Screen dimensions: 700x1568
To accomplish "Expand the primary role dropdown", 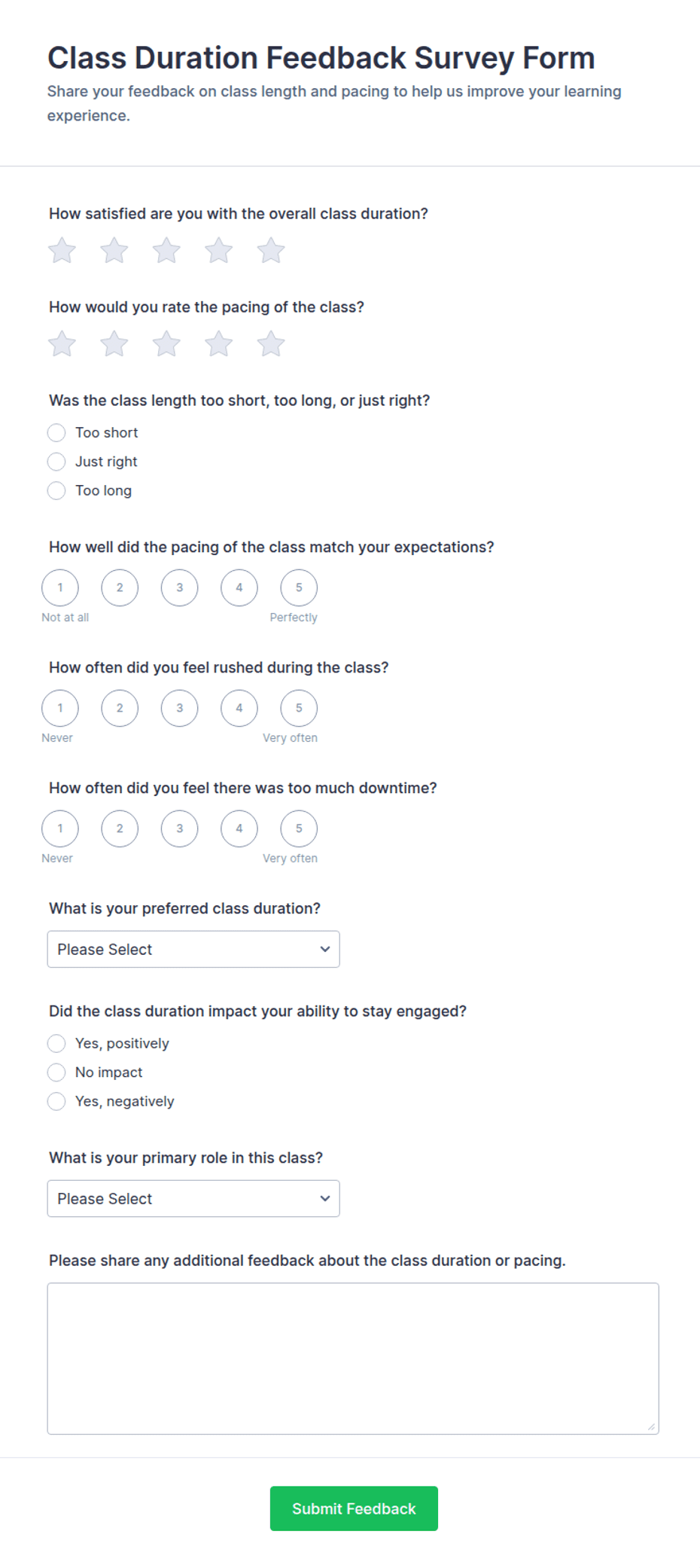I will tap(193, 1198).
